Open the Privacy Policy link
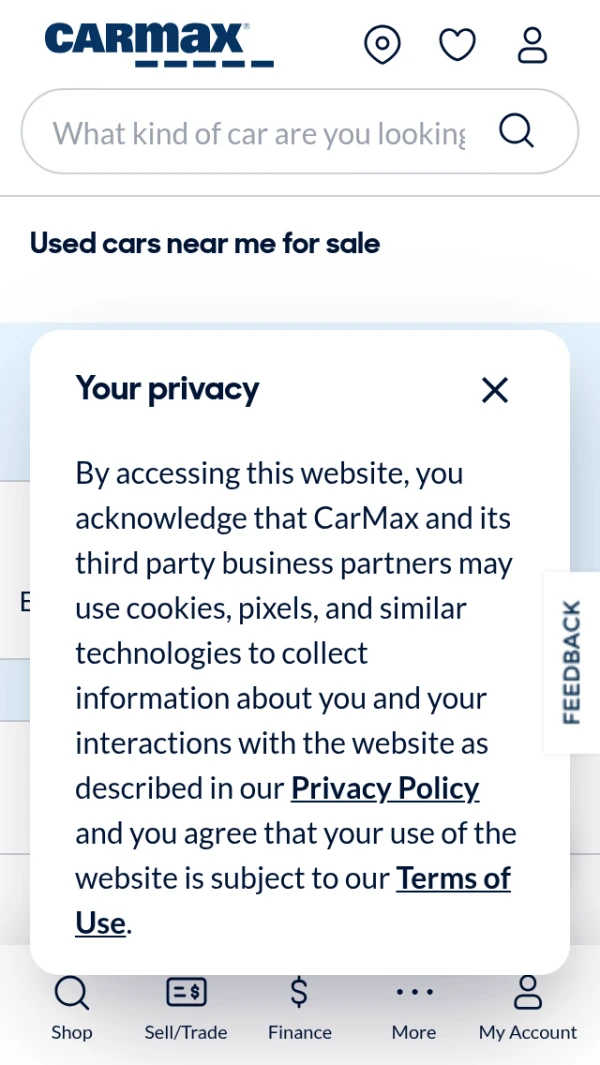The width and height of the screenshot is (600, 1065). [x=385, y=788]
